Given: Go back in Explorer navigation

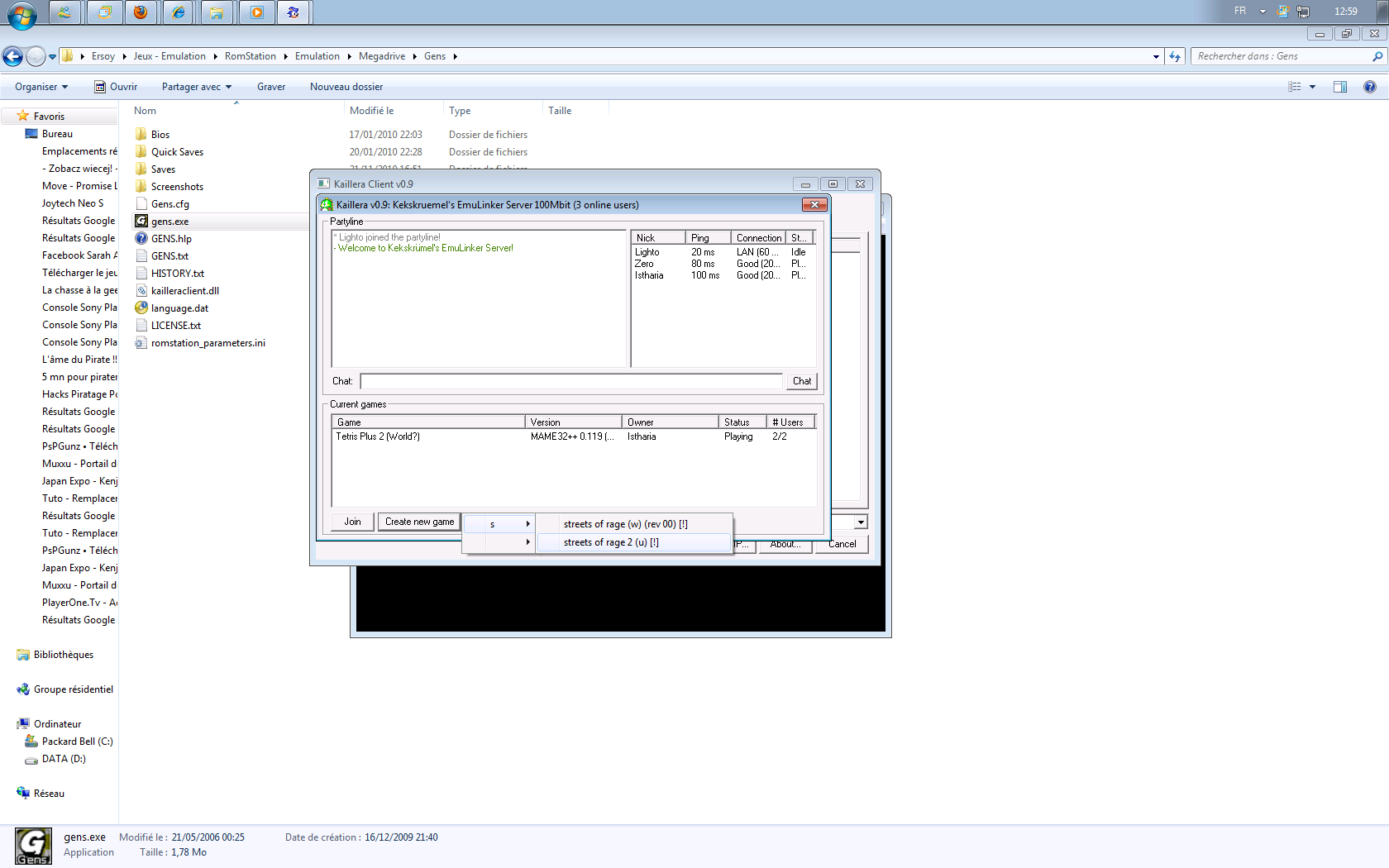Looking at the screenshot, I should 12,56.
